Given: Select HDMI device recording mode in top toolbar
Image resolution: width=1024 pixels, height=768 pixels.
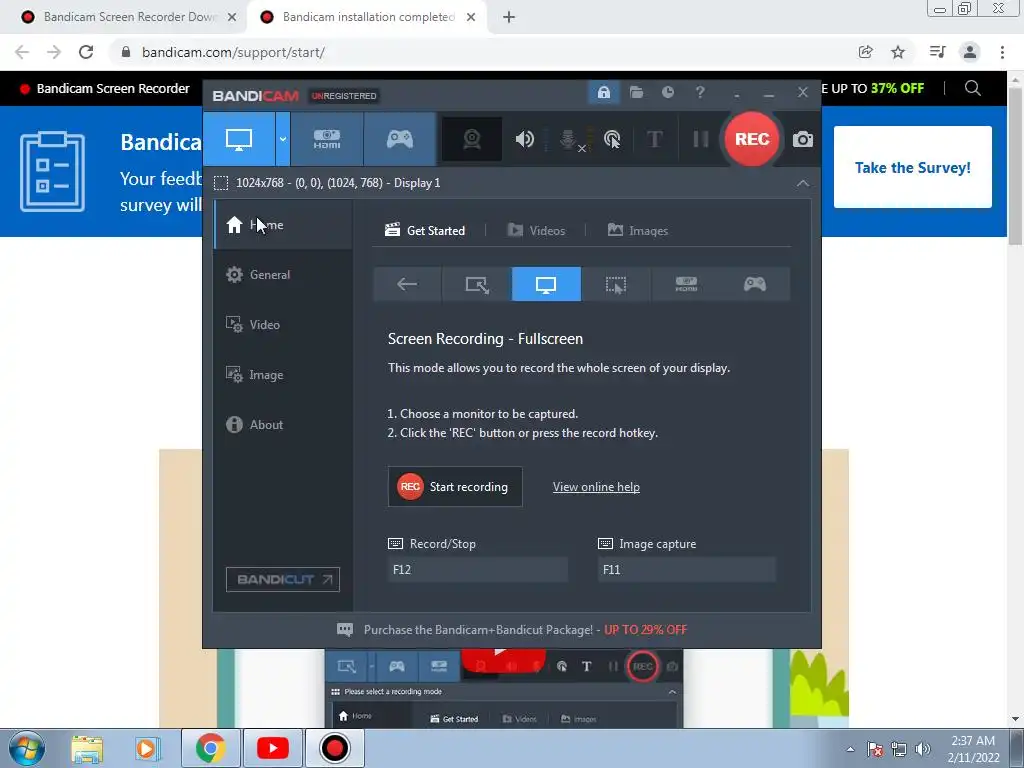Looking at the screenshot, I should pos(327,139).
